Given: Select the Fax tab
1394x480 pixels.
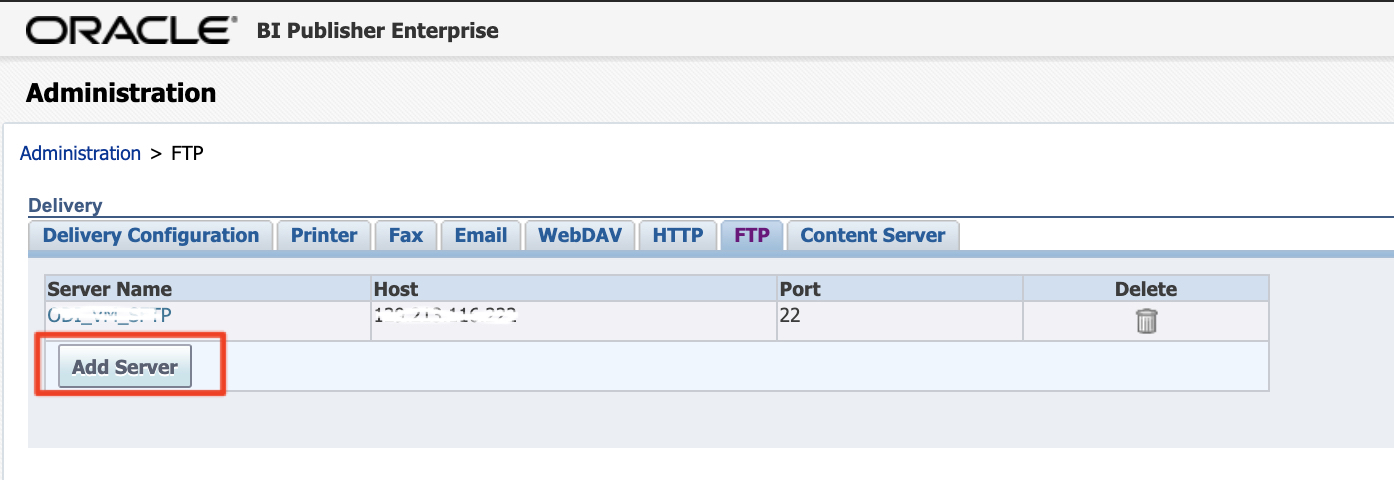Looking at the screenshot, I should 406,236.
